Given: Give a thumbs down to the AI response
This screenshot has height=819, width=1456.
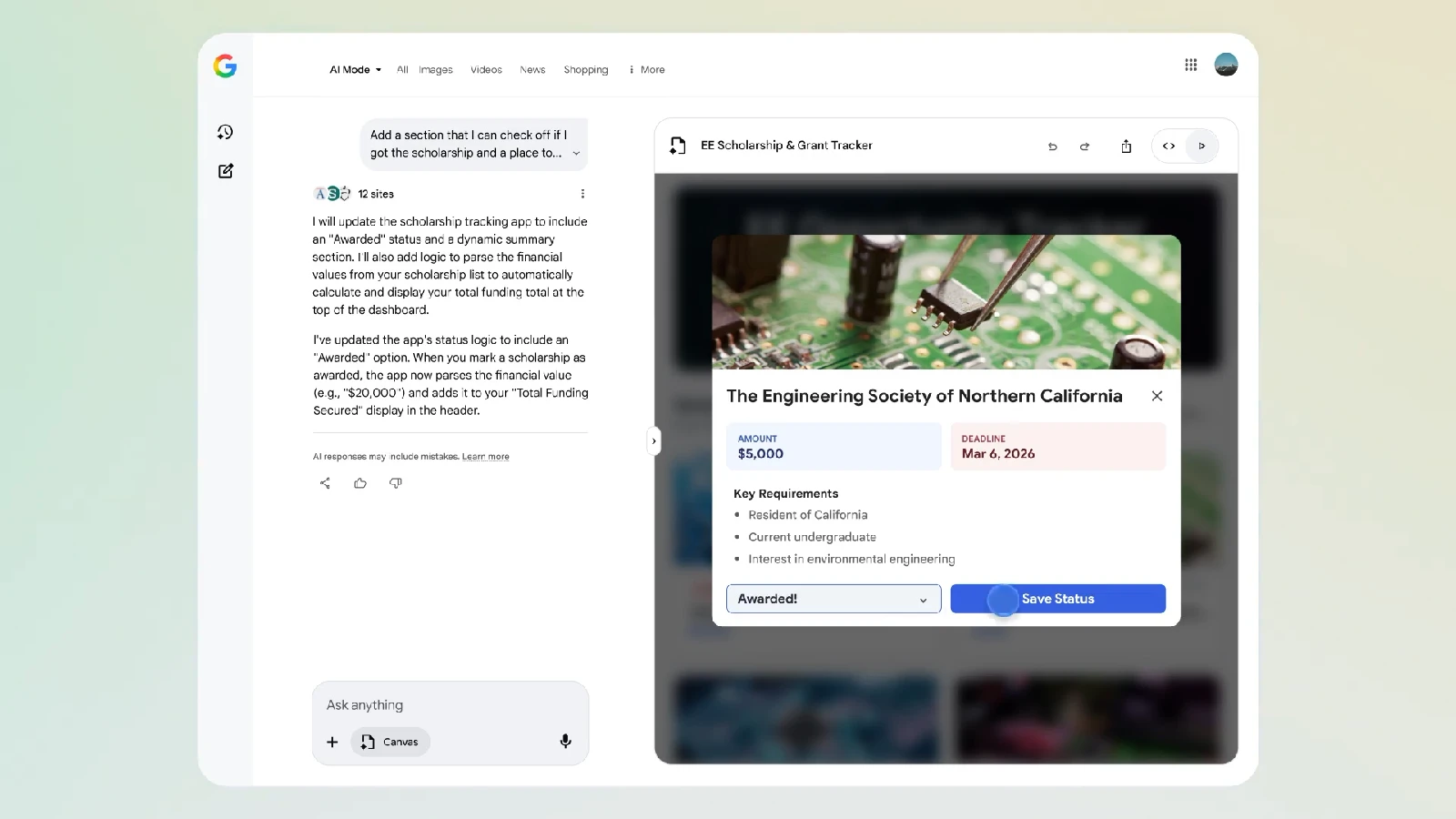Looking at the screenshot, I should tap(396, 483).
